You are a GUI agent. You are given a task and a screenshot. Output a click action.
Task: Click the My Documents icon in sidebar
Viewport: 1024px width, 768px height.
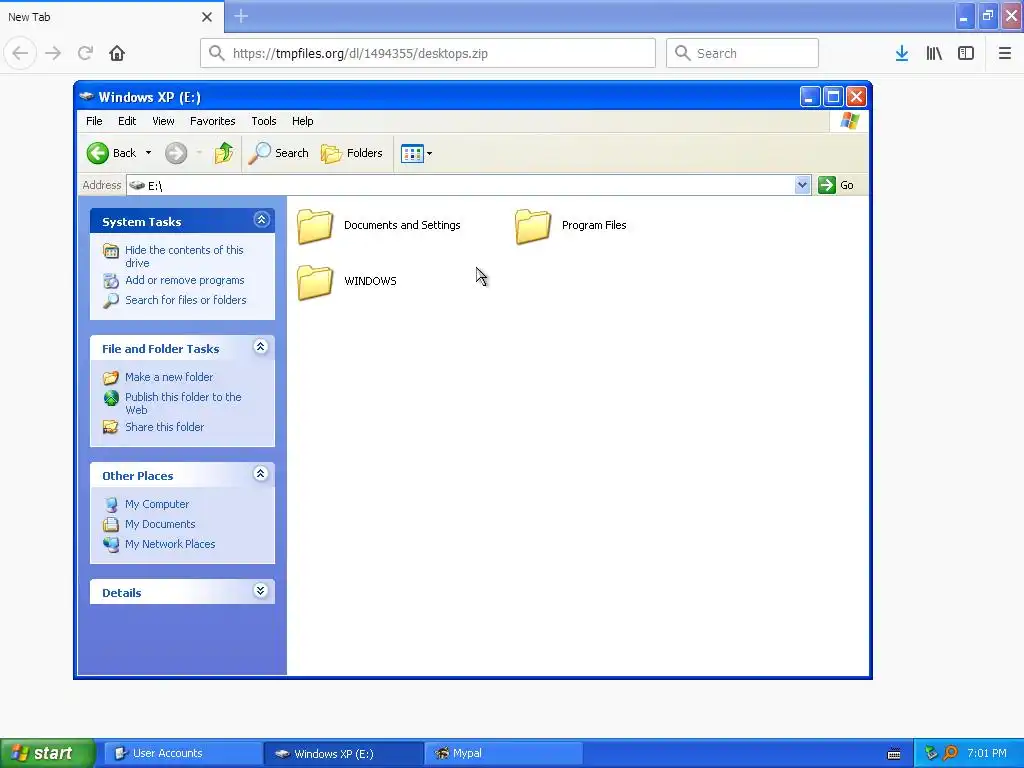tap(111, 524)
